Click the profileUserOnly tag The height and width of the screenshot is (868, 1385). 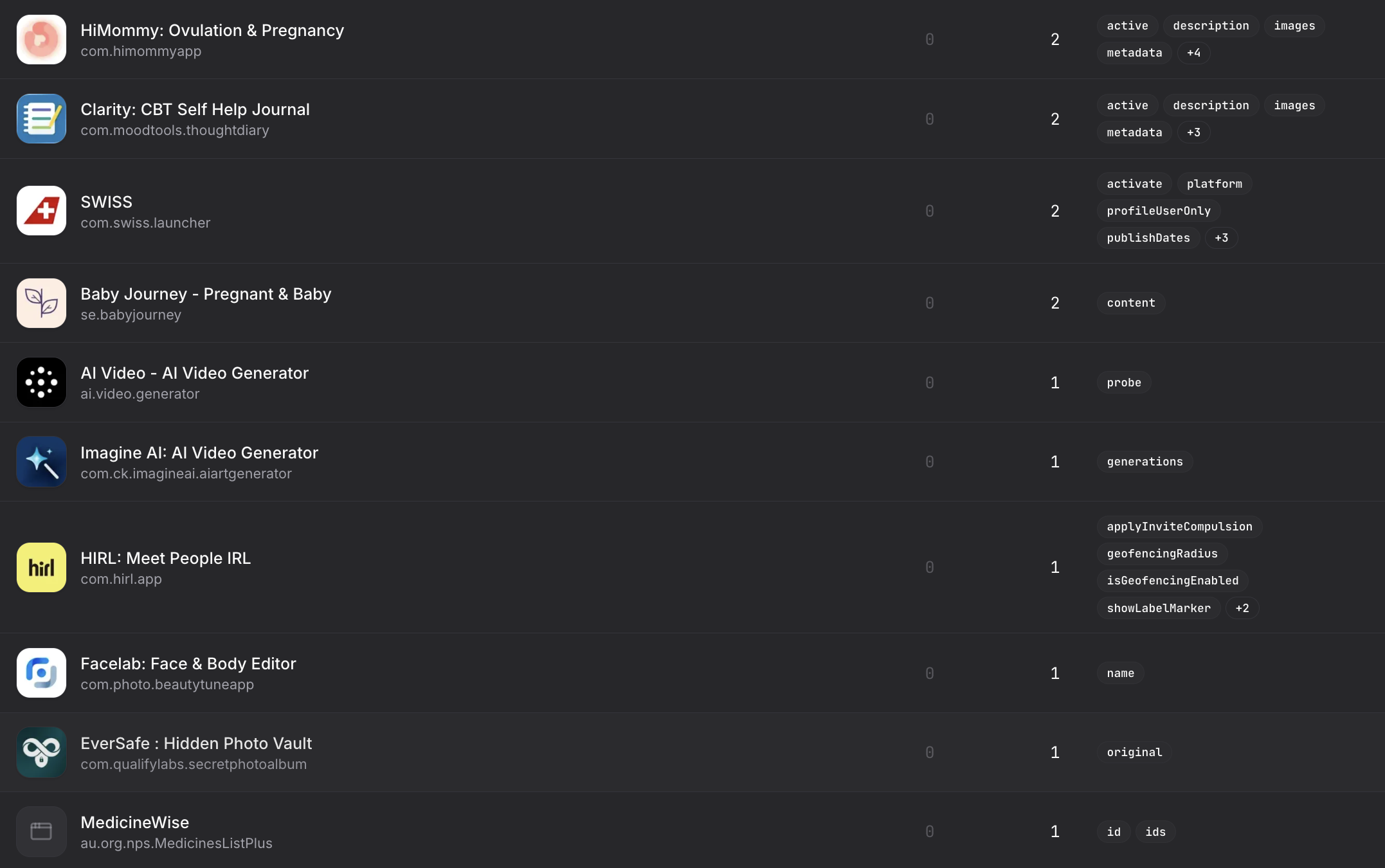click(1158, 211)
